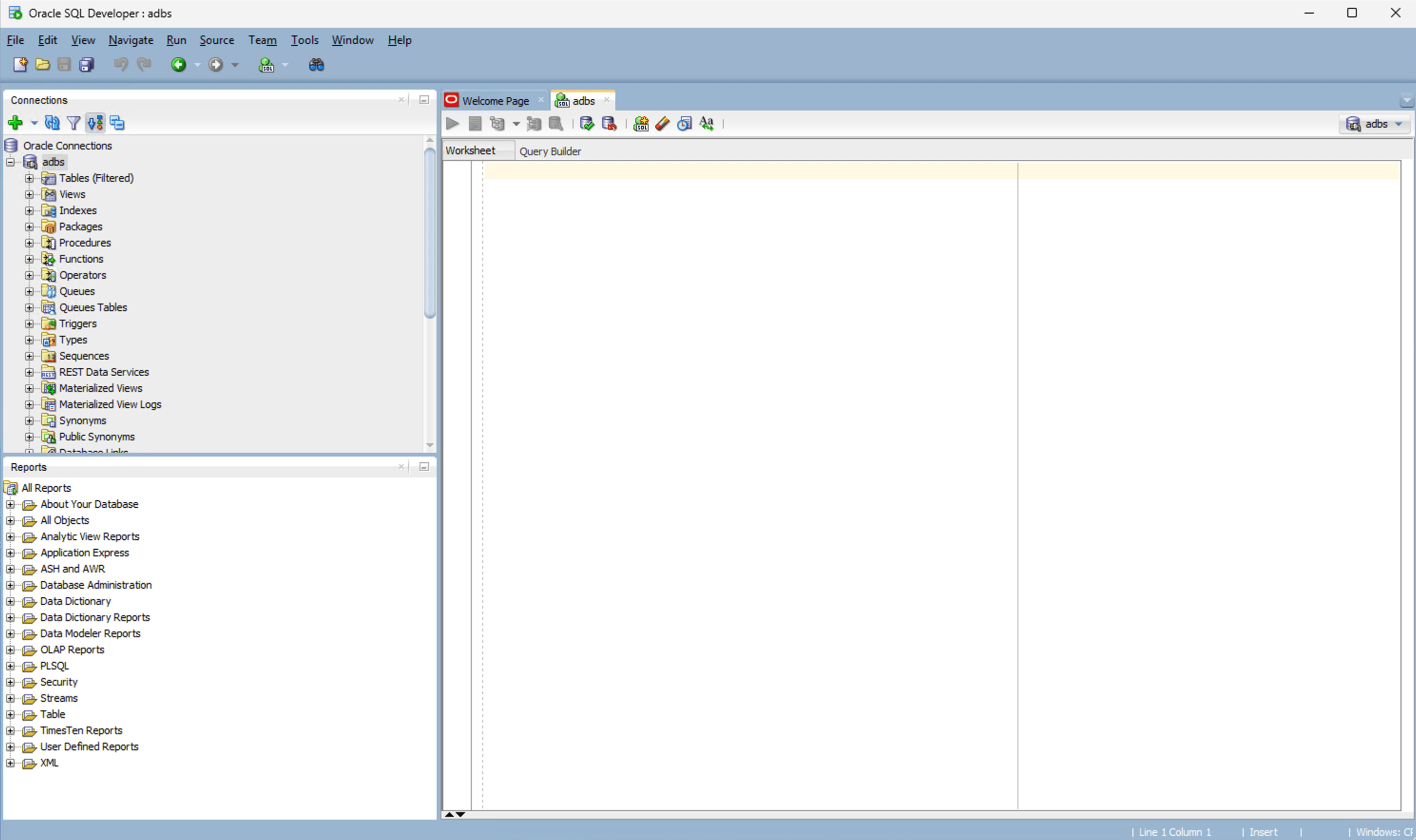1416x840 pixels.
Task: Select the Sequences tree item
Action: pyautogui.click(x=84, y=356)
